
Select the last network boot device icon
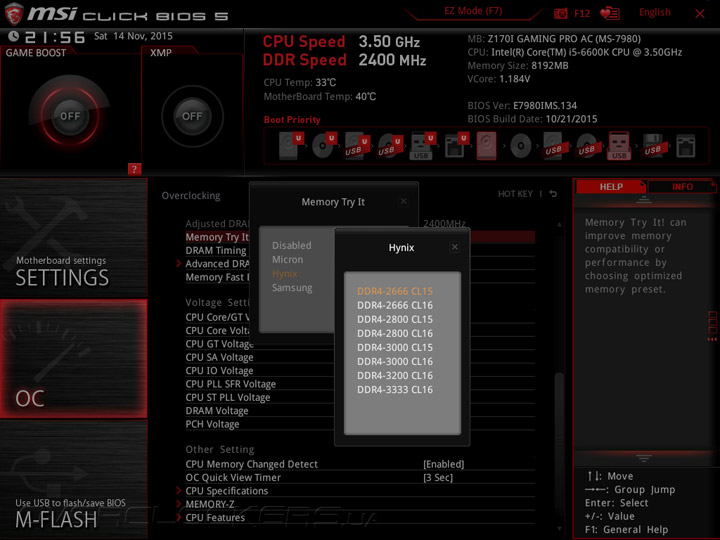686,146
